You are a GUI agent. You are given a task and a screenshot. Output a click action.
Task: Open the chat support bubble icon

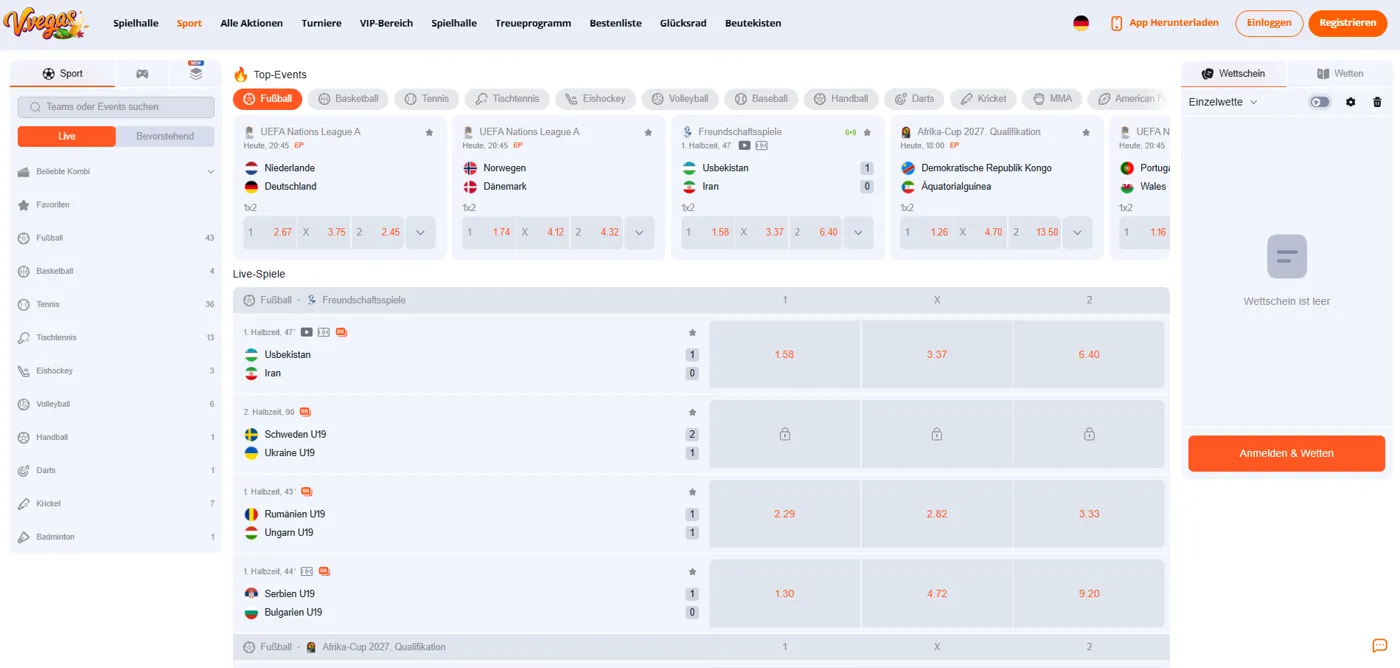click(x=1379, y=646)
